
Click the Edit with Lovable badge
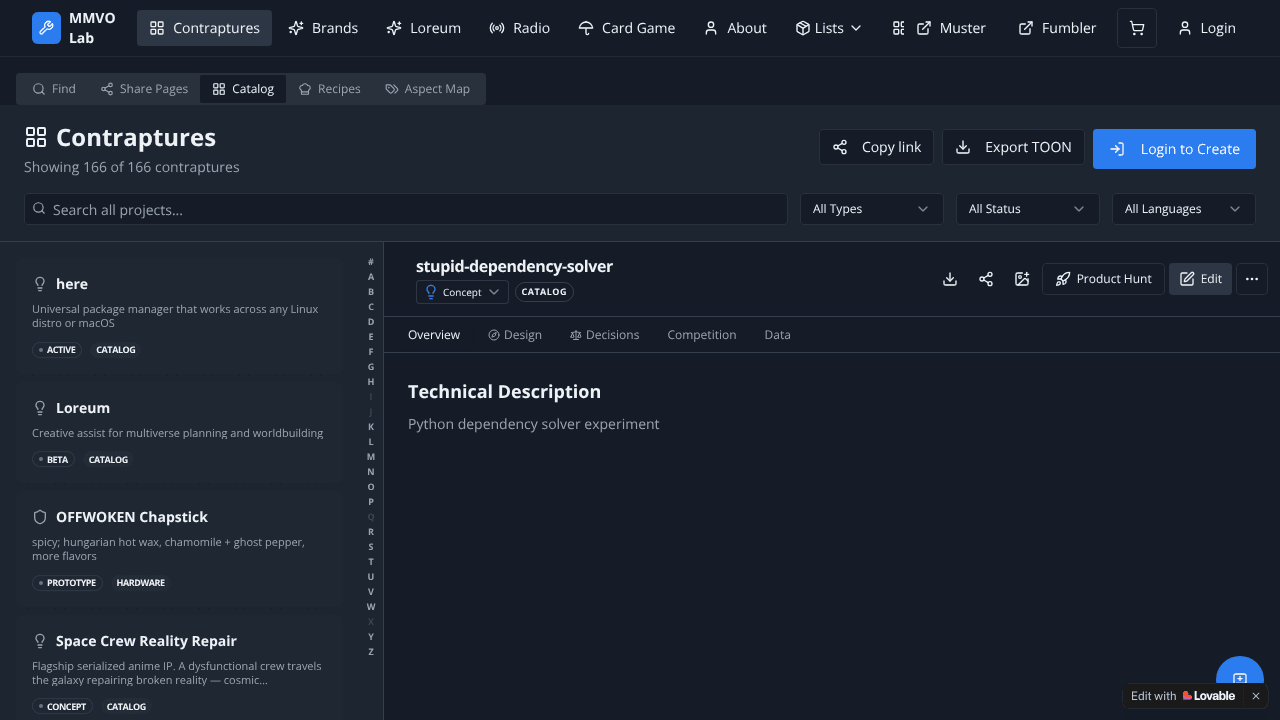pos(1184,696)
